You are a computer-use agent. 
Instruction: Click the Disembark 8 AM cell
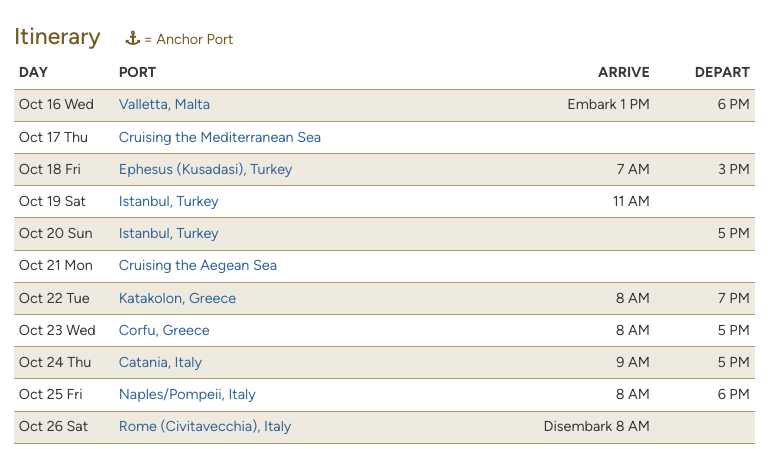click(x=596, y=426)
